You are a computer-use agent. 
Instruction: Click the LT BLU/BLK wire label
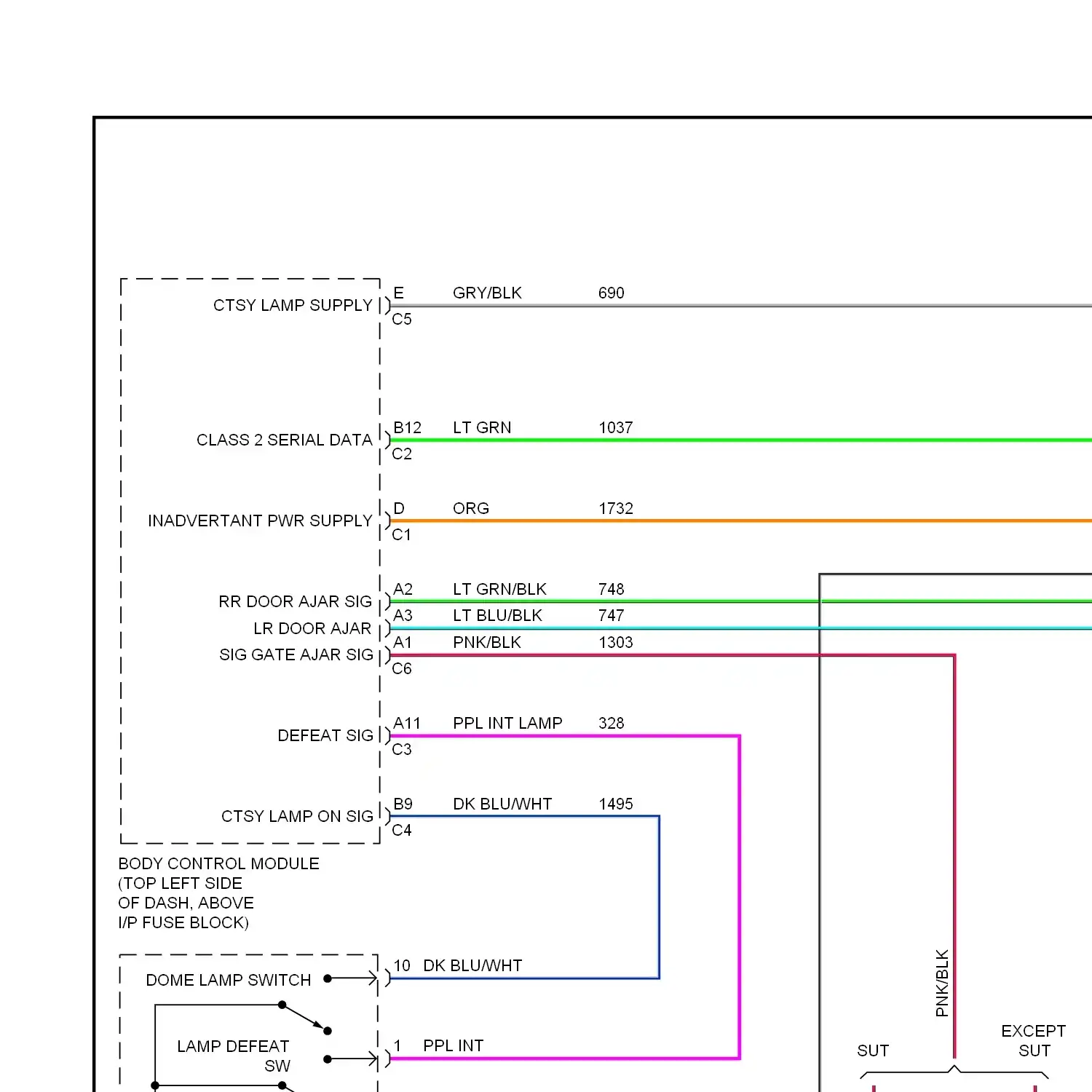(x=497, y=615)
